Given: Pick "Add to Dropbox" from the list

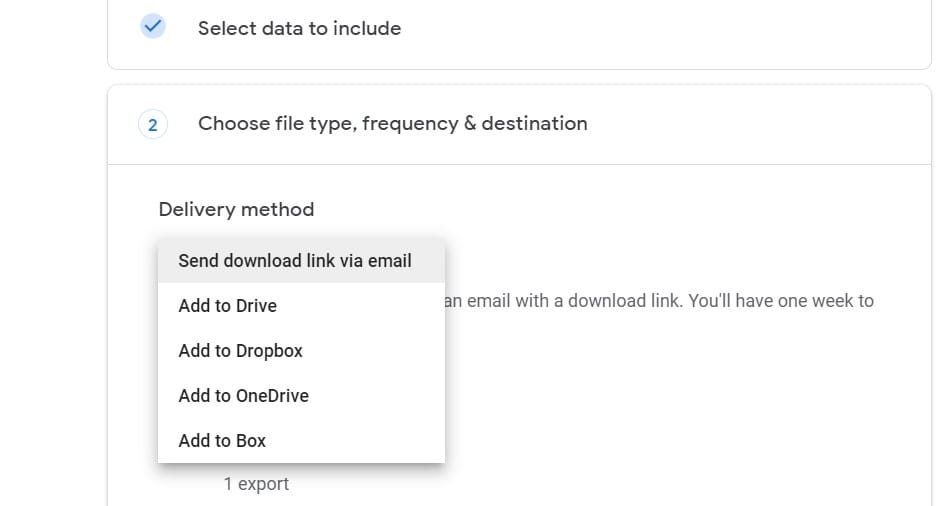Looking at the screenshot, I should [x=240, y=351].
